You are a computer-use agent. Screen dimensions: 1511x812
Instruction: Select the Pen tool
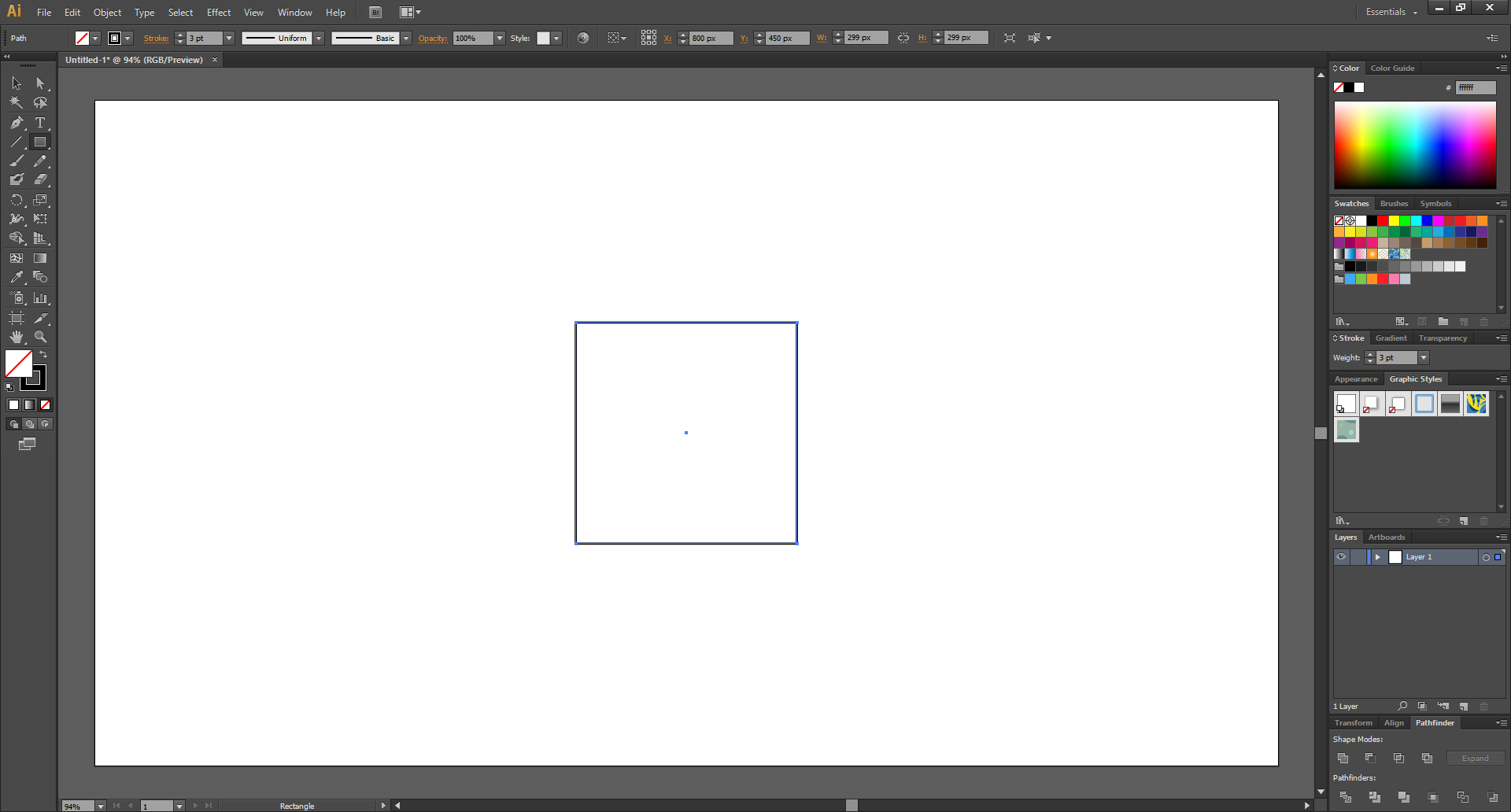[x=17, y=123]
